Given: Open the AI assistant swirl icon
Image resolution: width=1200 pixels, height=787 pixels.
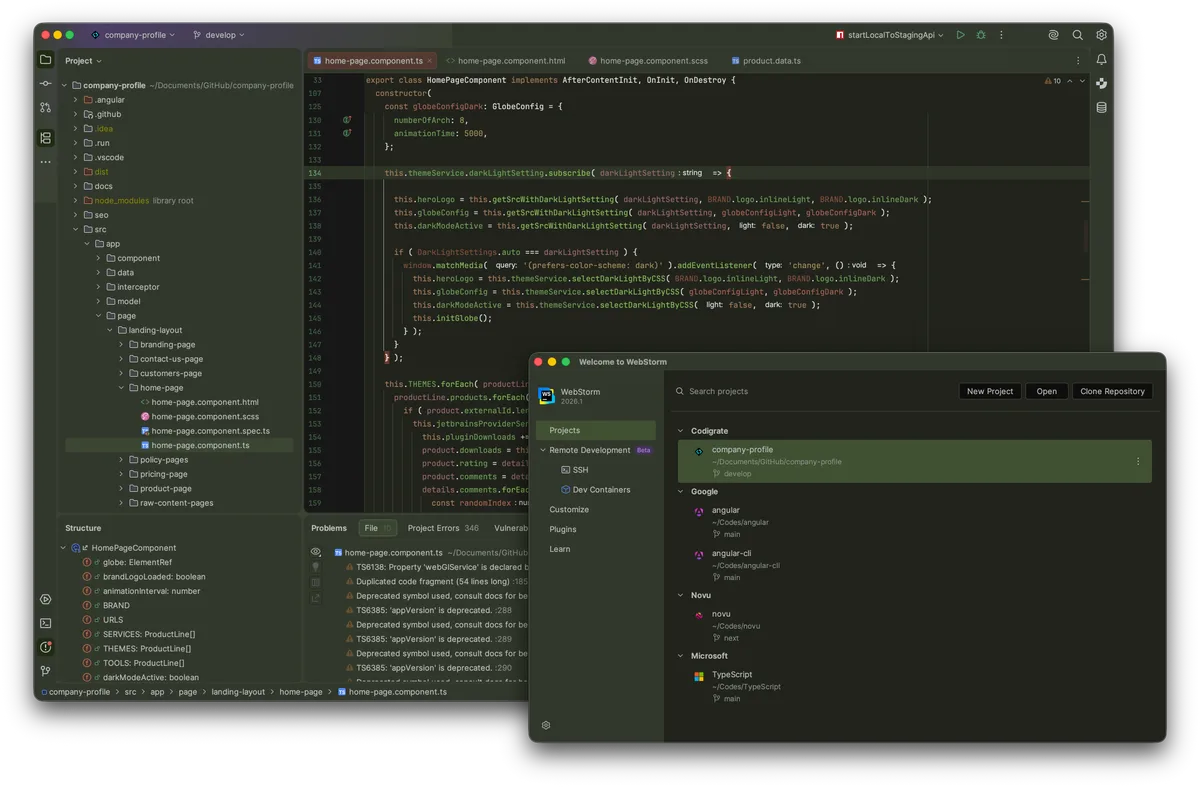Looking at the screenshot, I should point(1053,35).
